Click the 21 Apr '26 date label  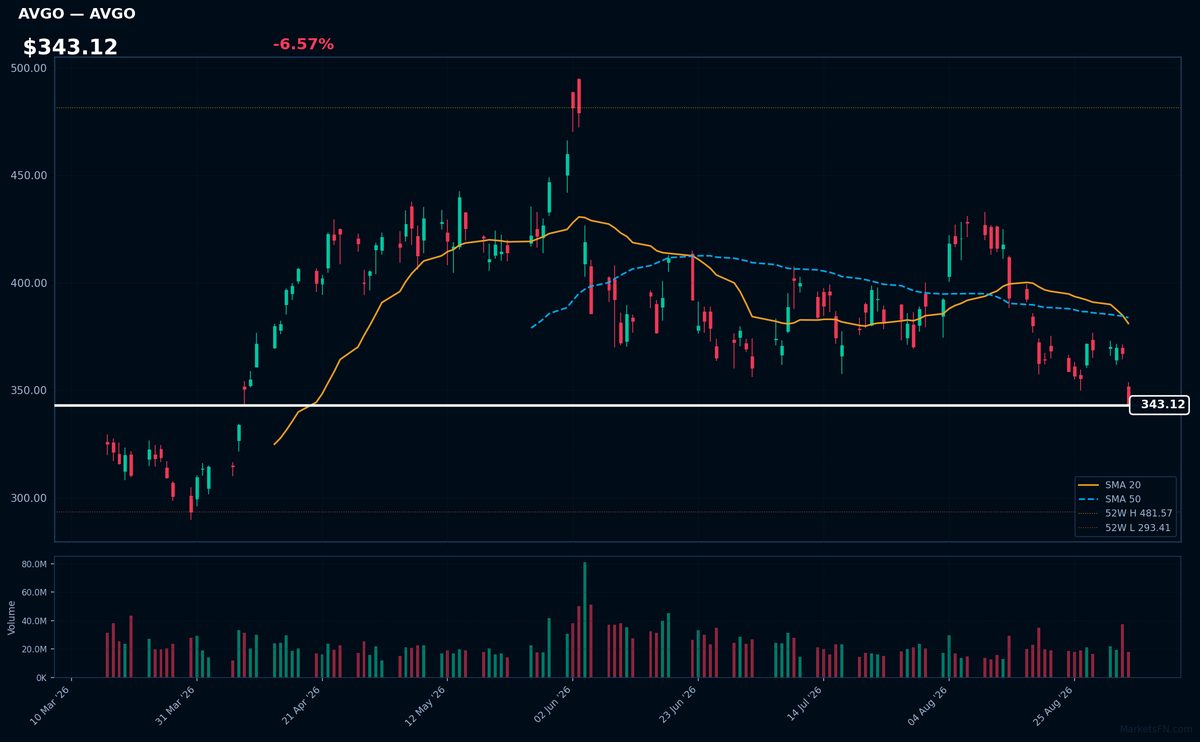(302, 706)
